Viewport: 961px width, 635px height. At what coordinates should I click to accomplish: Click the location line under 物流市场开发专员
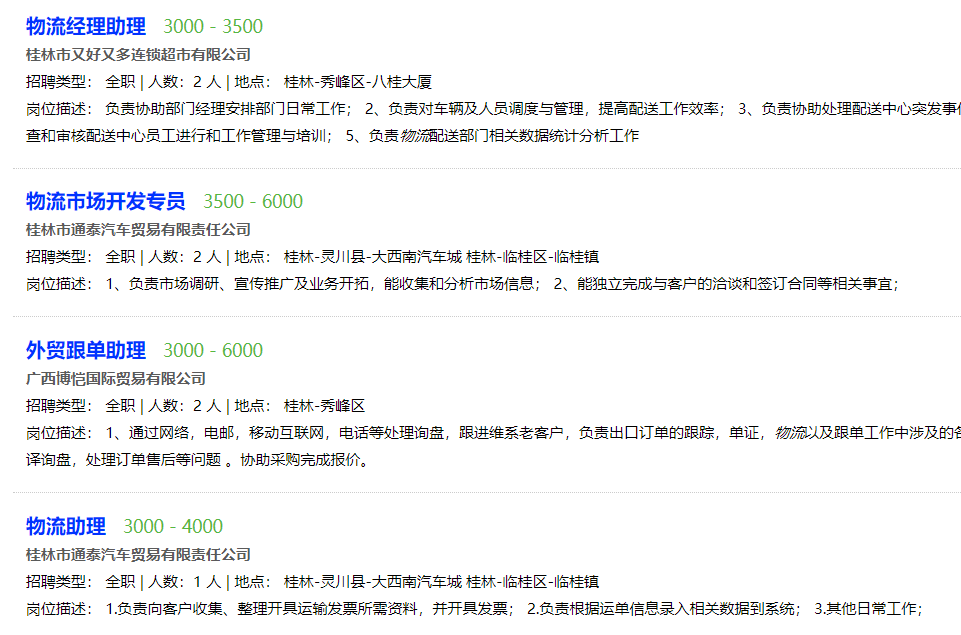click(441, 257)
